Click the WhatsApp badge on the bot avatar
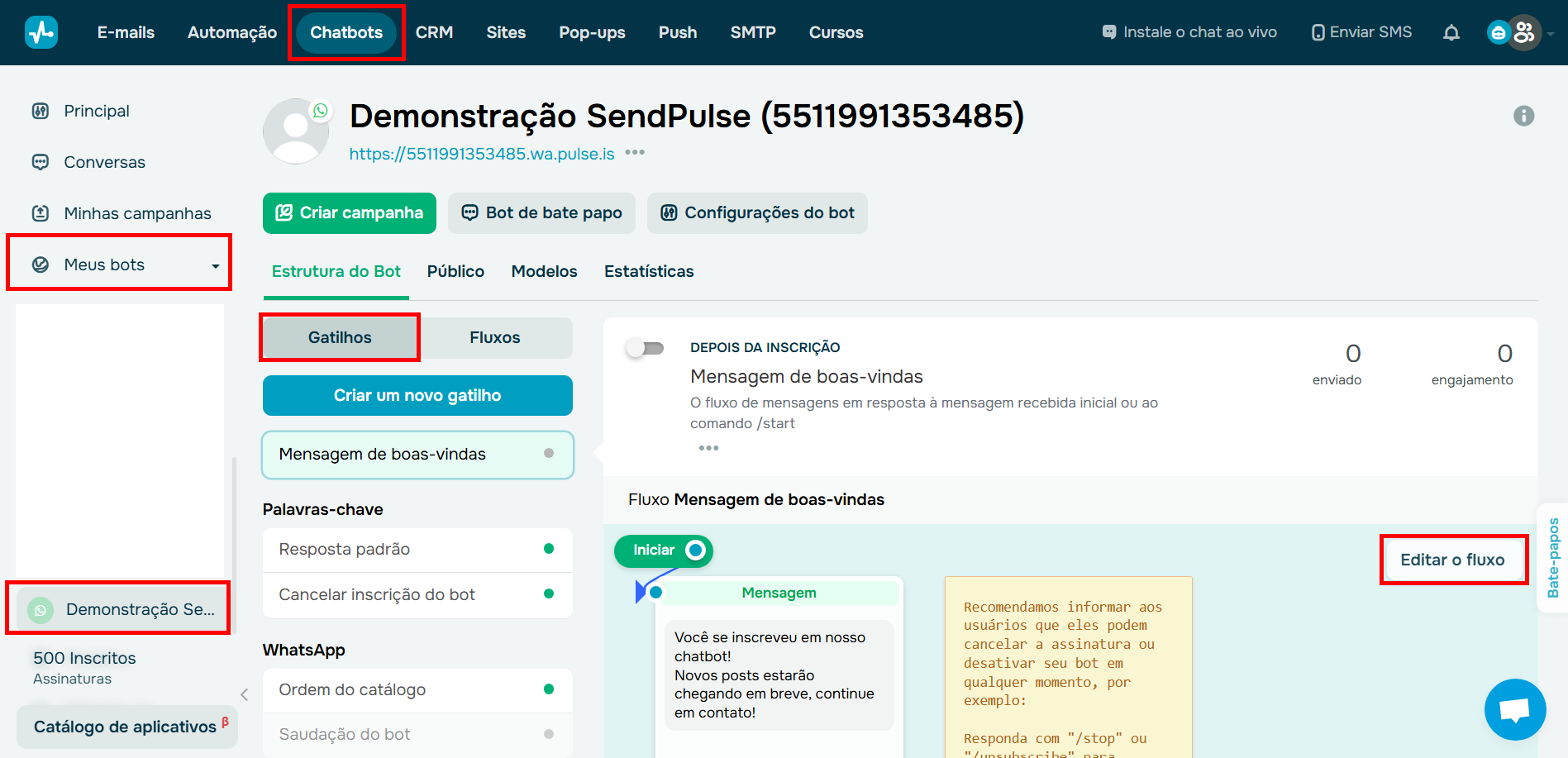Image resolution: width=1568 pixels, height=758 pixels. click(x=321, y=109)
